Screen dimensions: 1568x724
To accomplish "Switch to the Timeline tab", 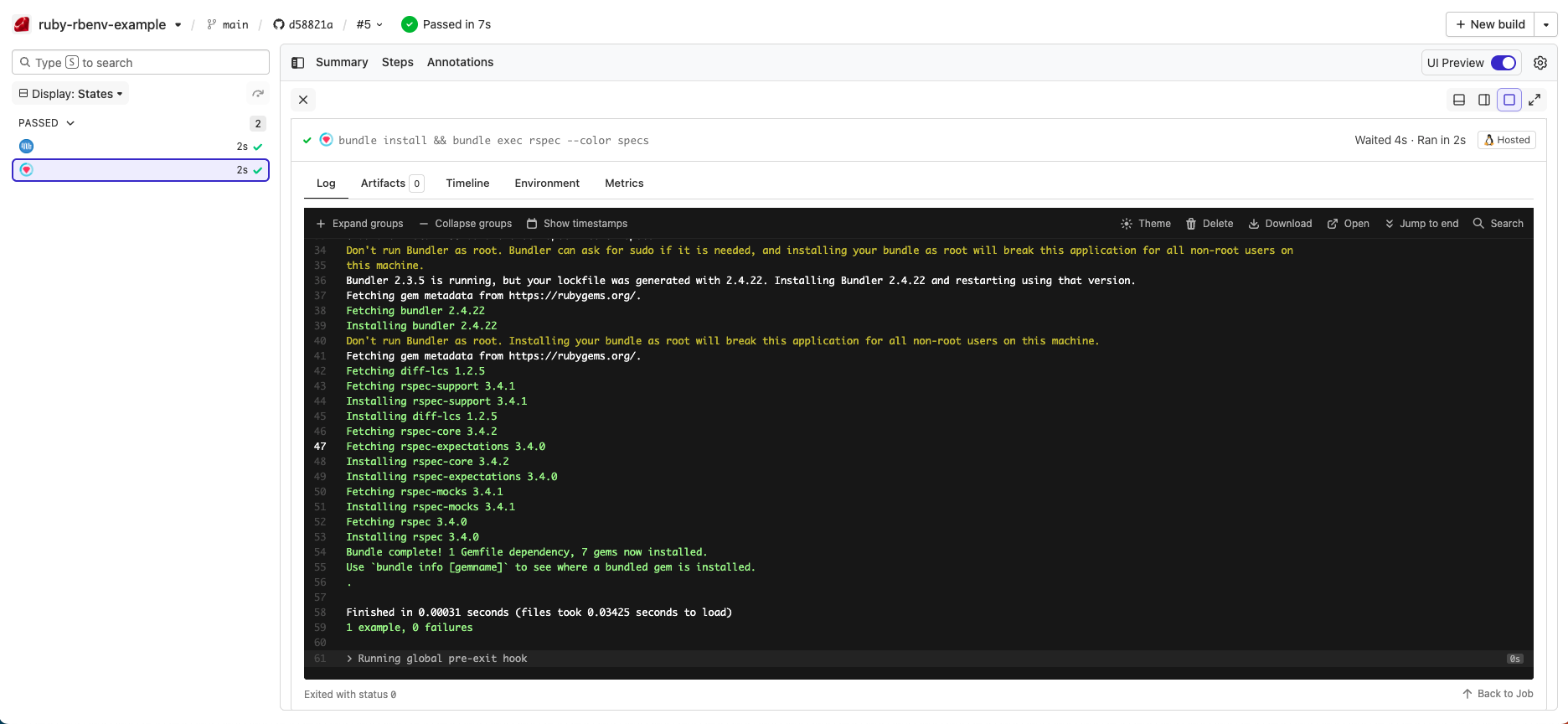I will pos(467,183).
